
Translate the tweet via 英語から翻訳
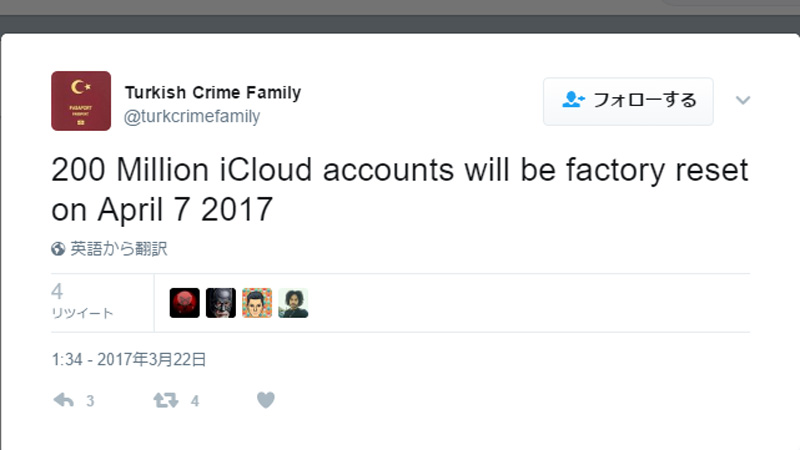click(x=118, y=249)
